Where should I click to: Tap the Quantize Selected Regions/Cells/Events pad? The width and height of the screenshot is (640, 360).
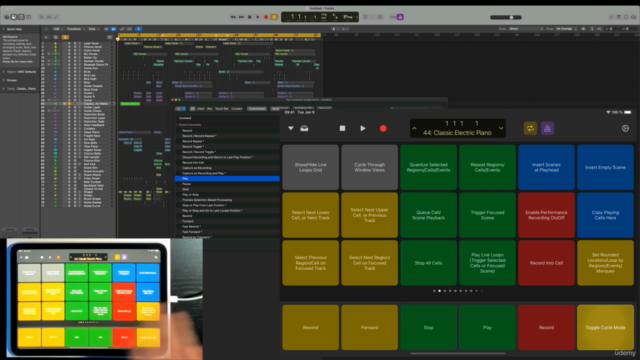[x=428, y=167]
